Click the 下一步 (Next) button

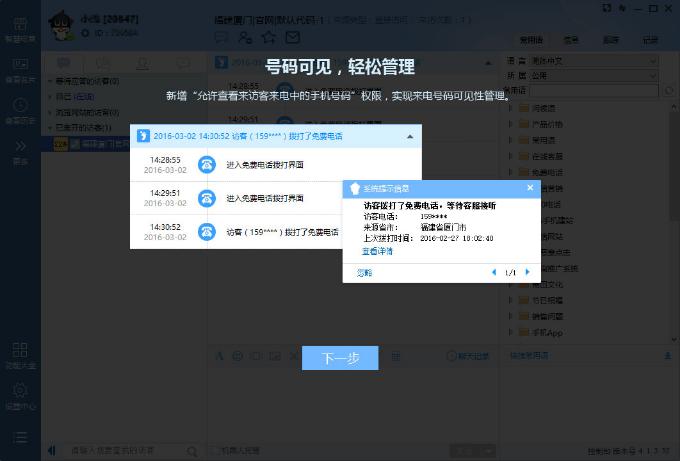coord(340,358)
